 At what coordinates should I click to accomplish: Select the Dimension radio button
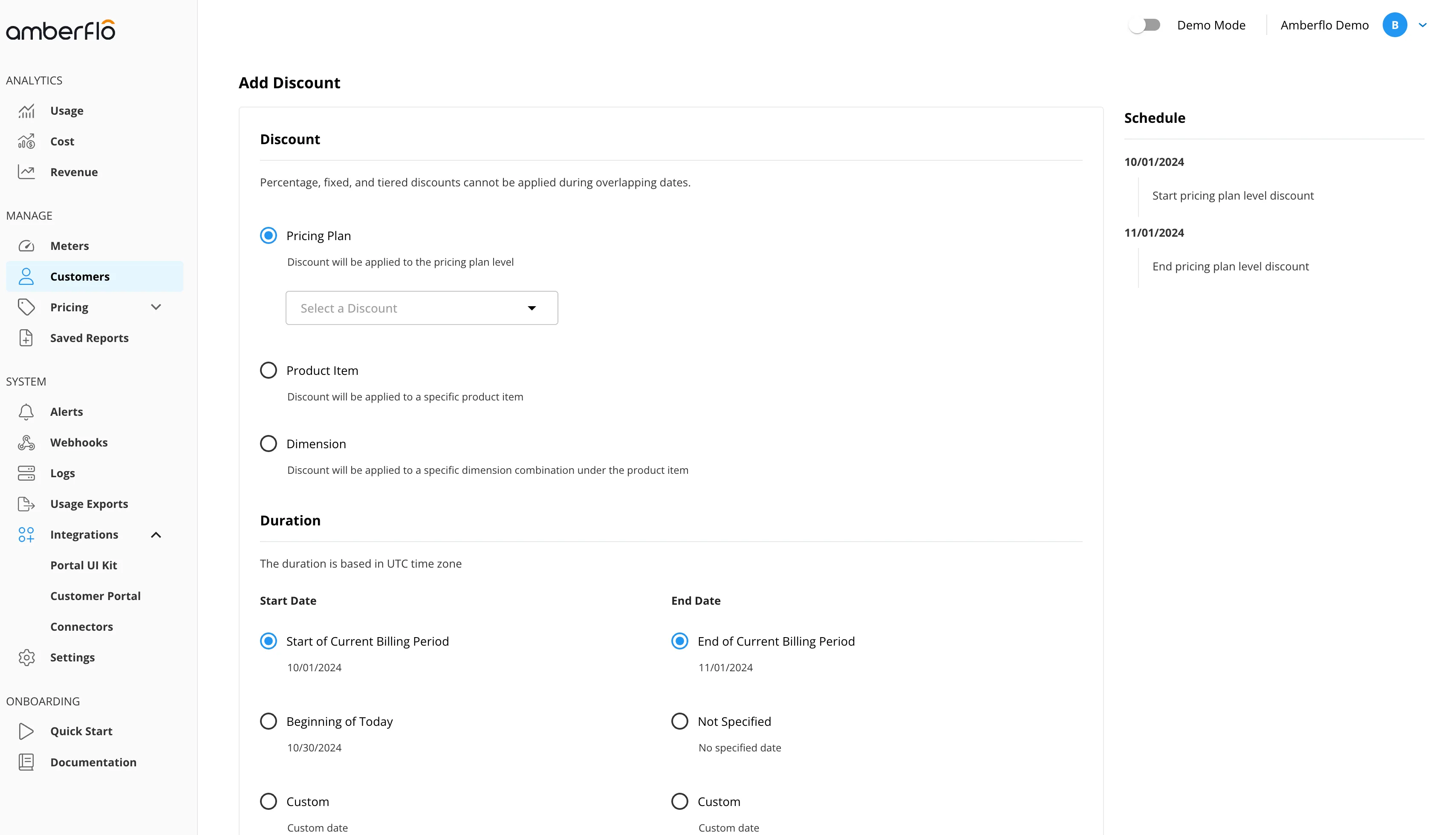(268, 444)
